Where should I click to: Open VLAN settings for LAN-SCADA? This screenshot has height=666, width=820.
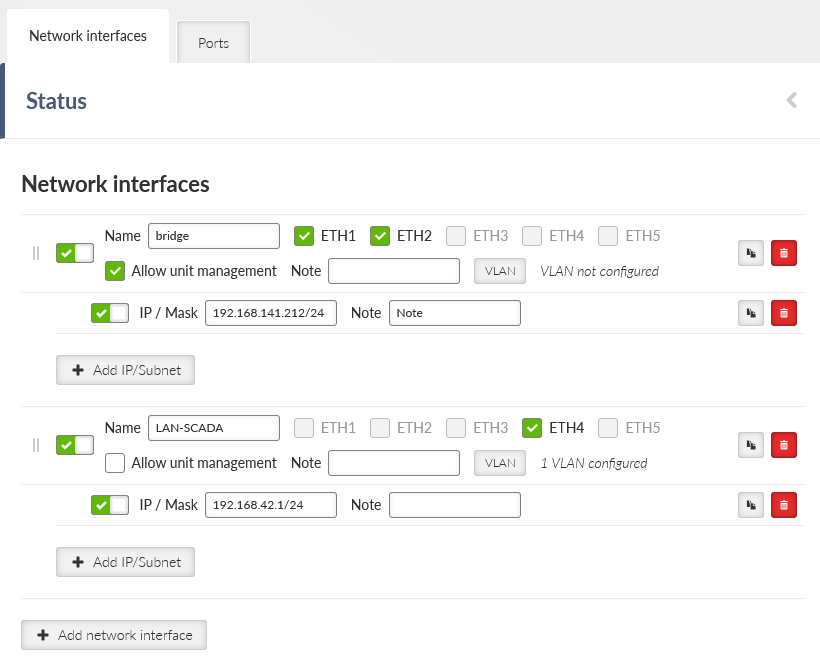(500, 463)
